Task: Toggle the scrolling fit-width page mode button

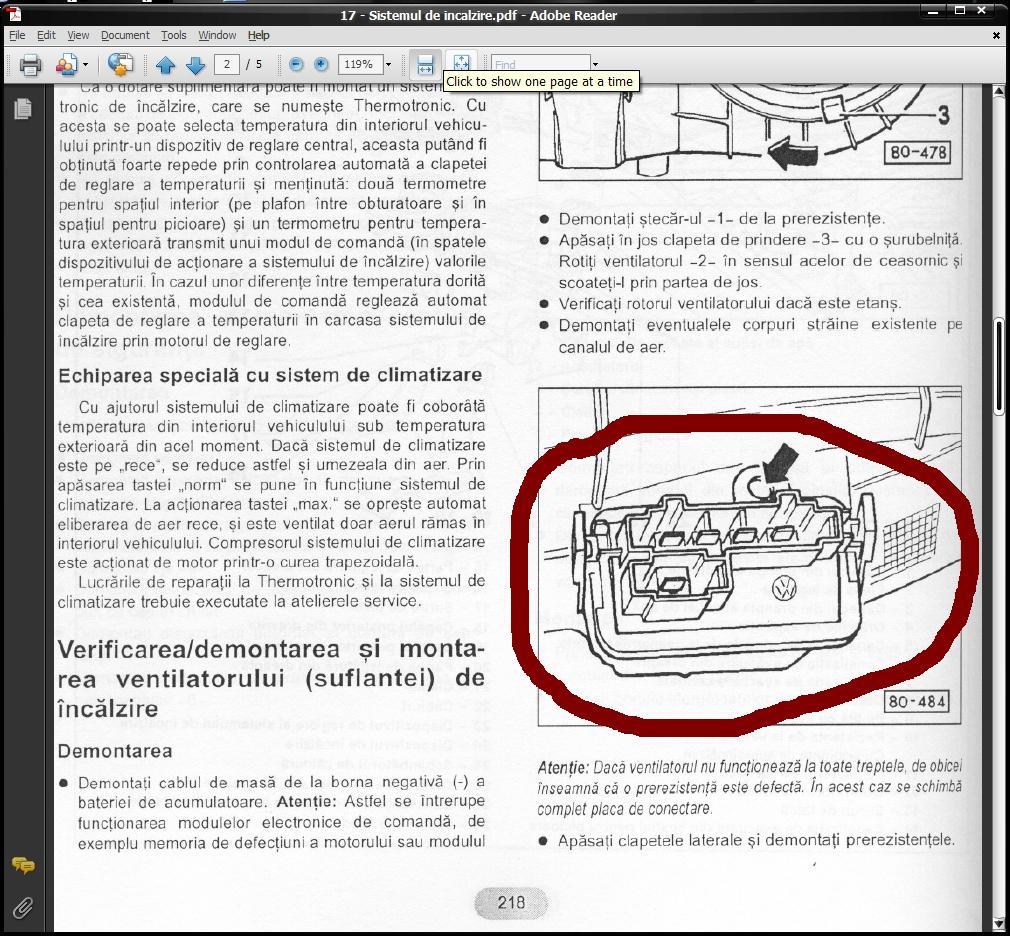Action: pyautogui.click(x=425, y=64)
